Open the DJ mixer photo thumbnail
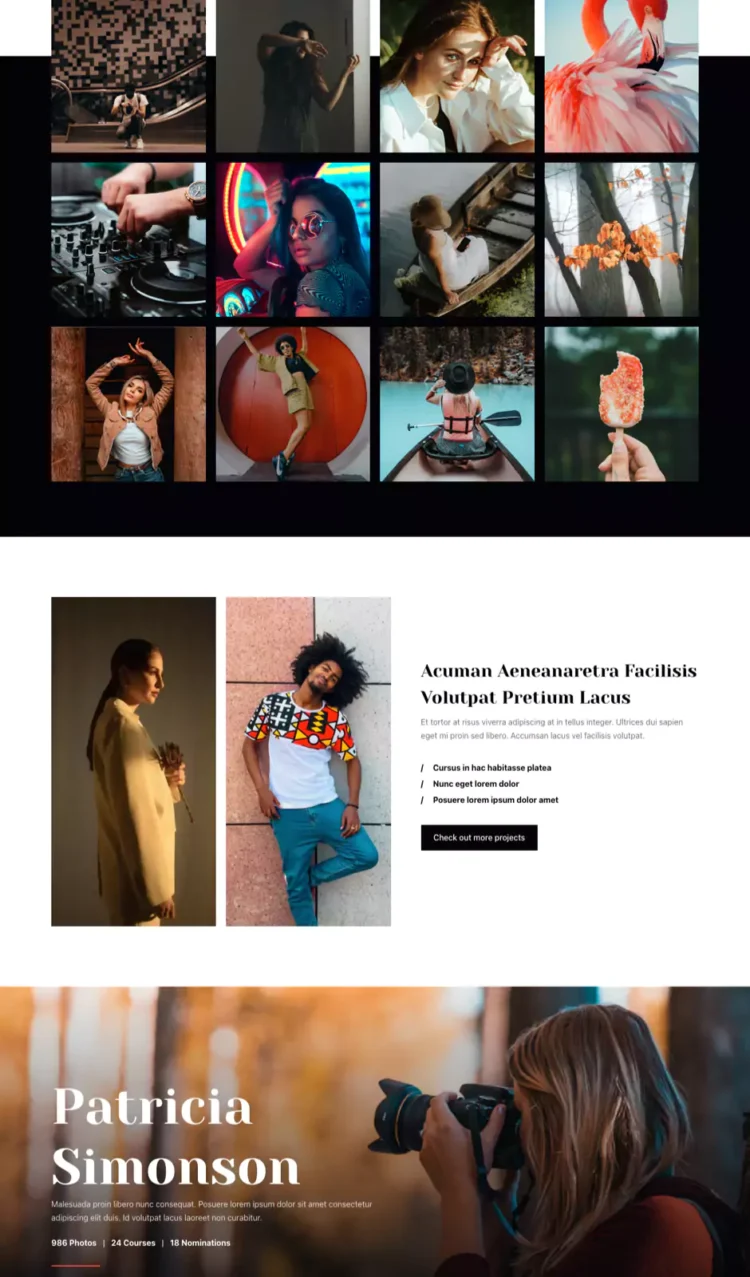This screenshot has height=1277, width=750. 129,240
